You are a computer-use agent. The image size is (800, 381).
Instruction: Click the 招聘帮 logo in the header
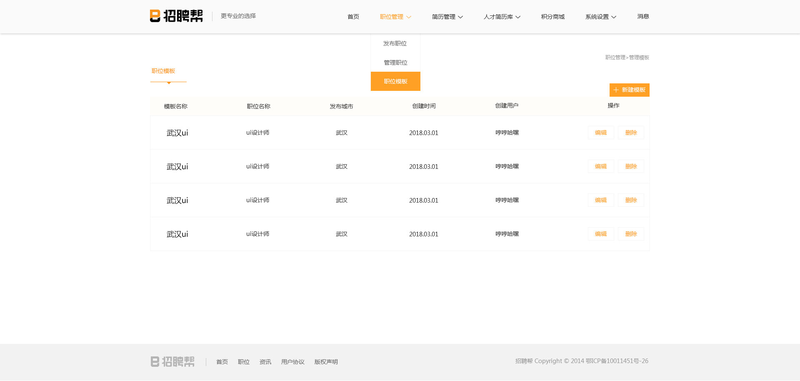pyautogui.click(x=176, y=16)
